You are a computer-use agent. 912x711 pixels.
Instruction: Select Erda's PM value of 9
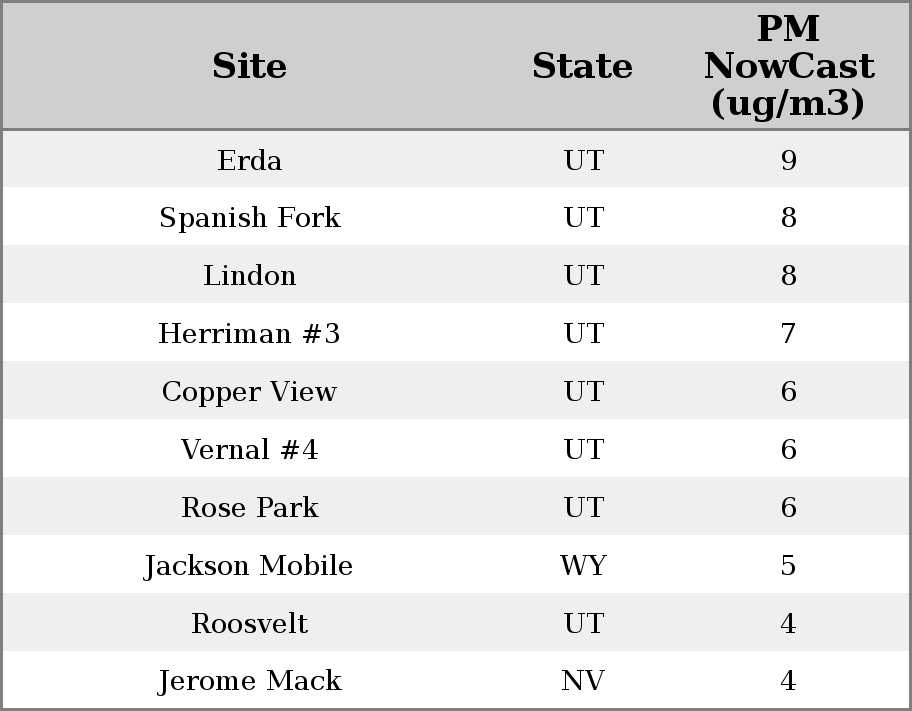coord(788,160)
